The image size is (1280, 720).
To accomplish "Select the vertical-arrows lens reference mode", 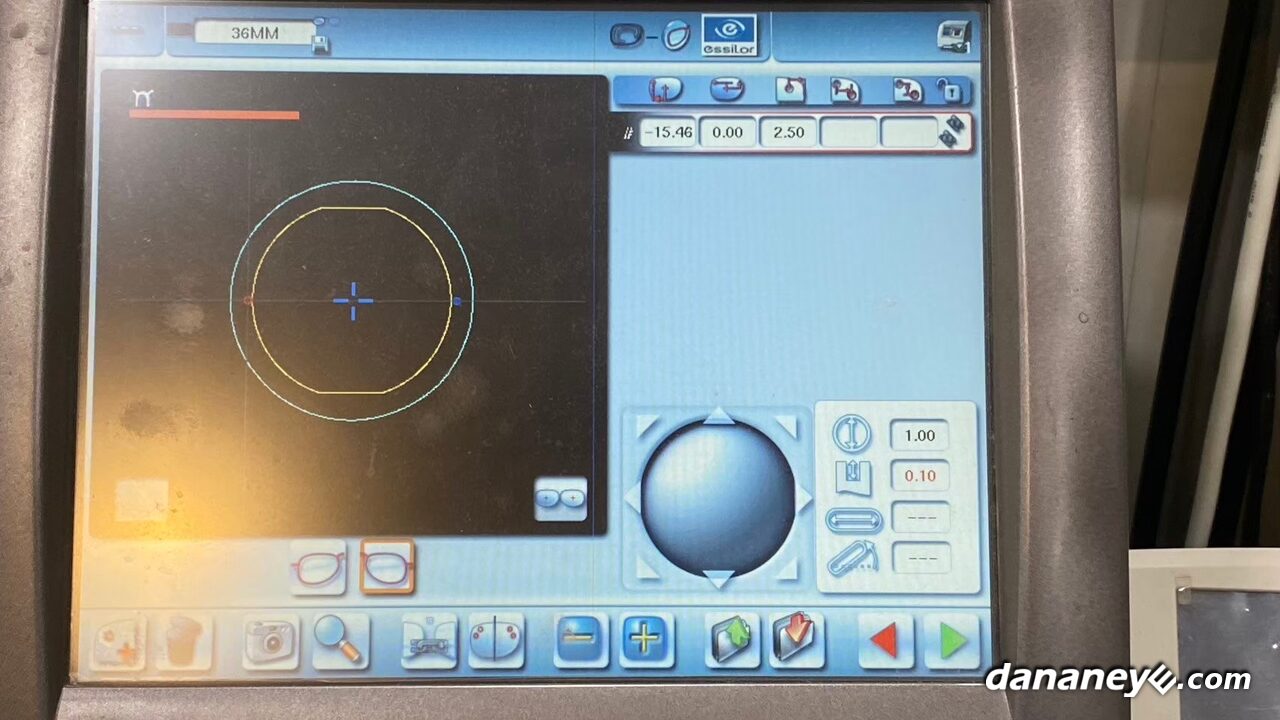I will pyautogui.click(x=664, y=91).
